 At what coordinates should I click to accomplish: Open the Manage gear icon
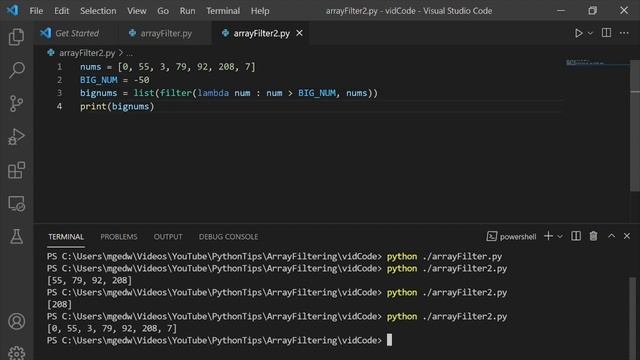point(16,353)
